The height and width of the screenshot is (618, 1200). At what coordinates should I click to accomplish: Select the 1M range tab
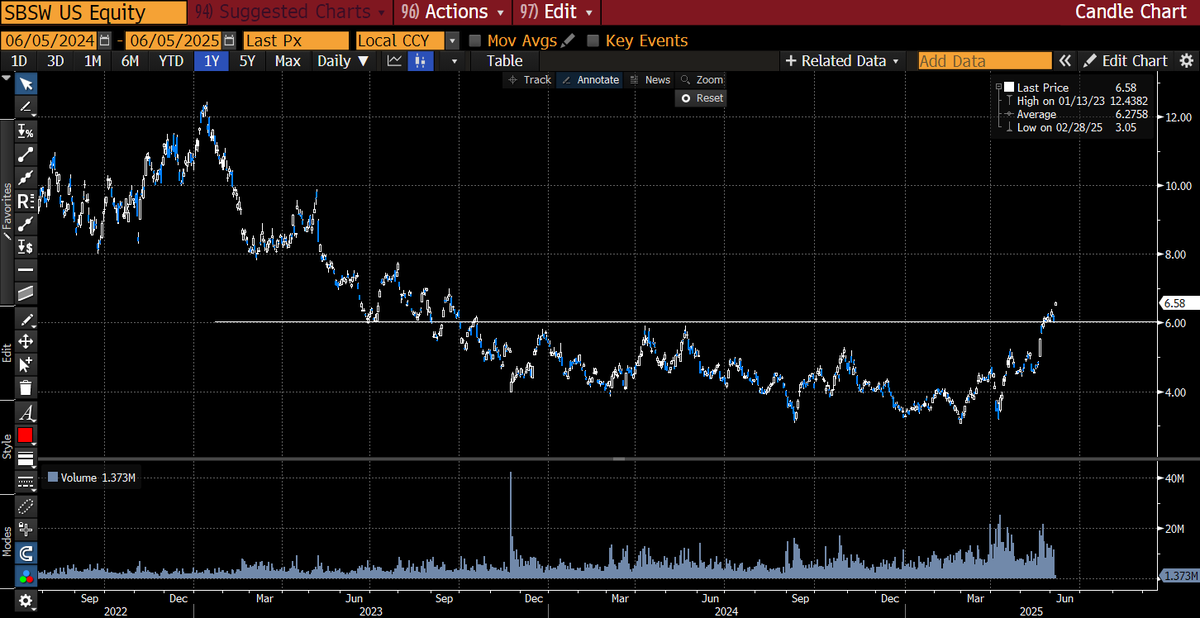(x=92, y=61)
